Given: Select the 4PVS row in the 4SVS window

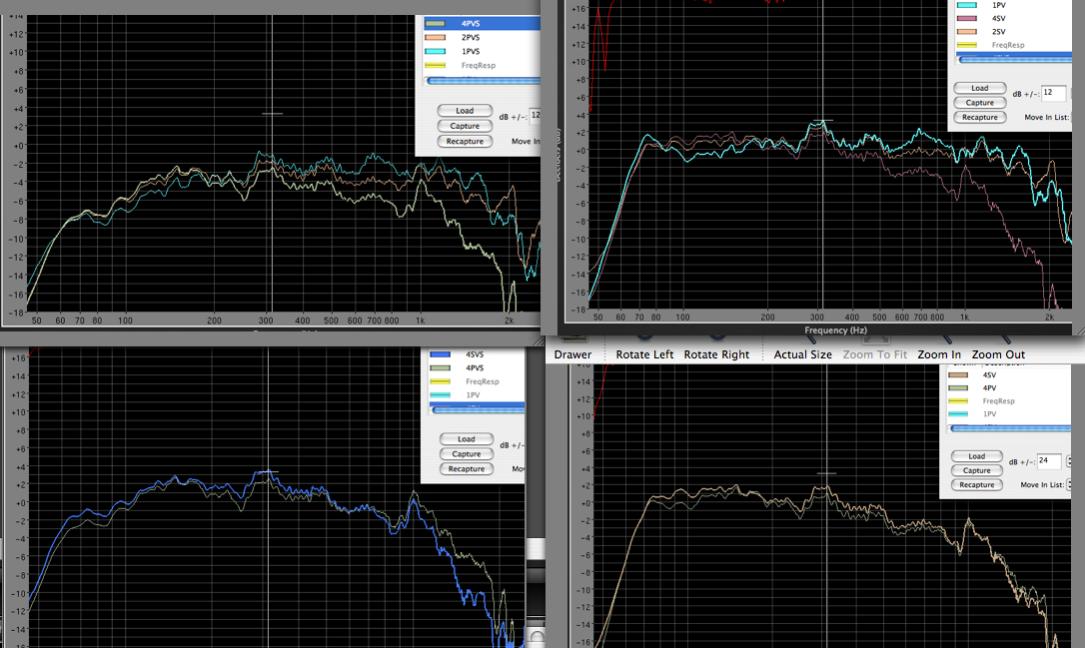Looking at the screenshot, I should tap(473, 368).
